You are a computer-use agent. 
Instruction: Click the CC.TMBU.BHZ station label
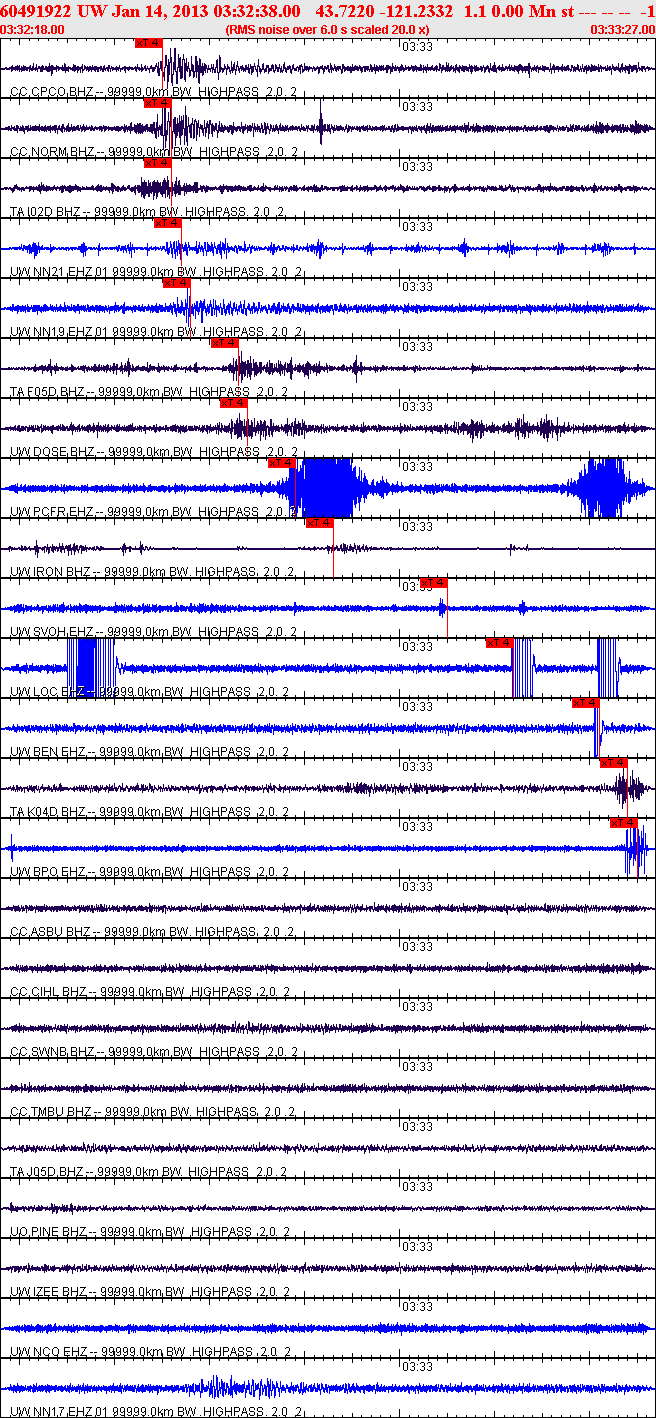[51, 1112]
